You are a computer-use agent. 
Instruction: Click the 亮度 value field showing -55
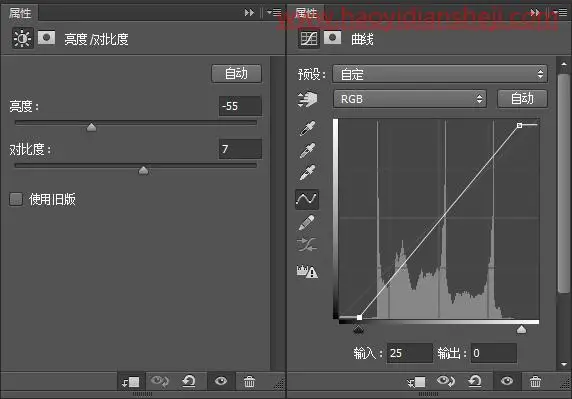point(240,106)
